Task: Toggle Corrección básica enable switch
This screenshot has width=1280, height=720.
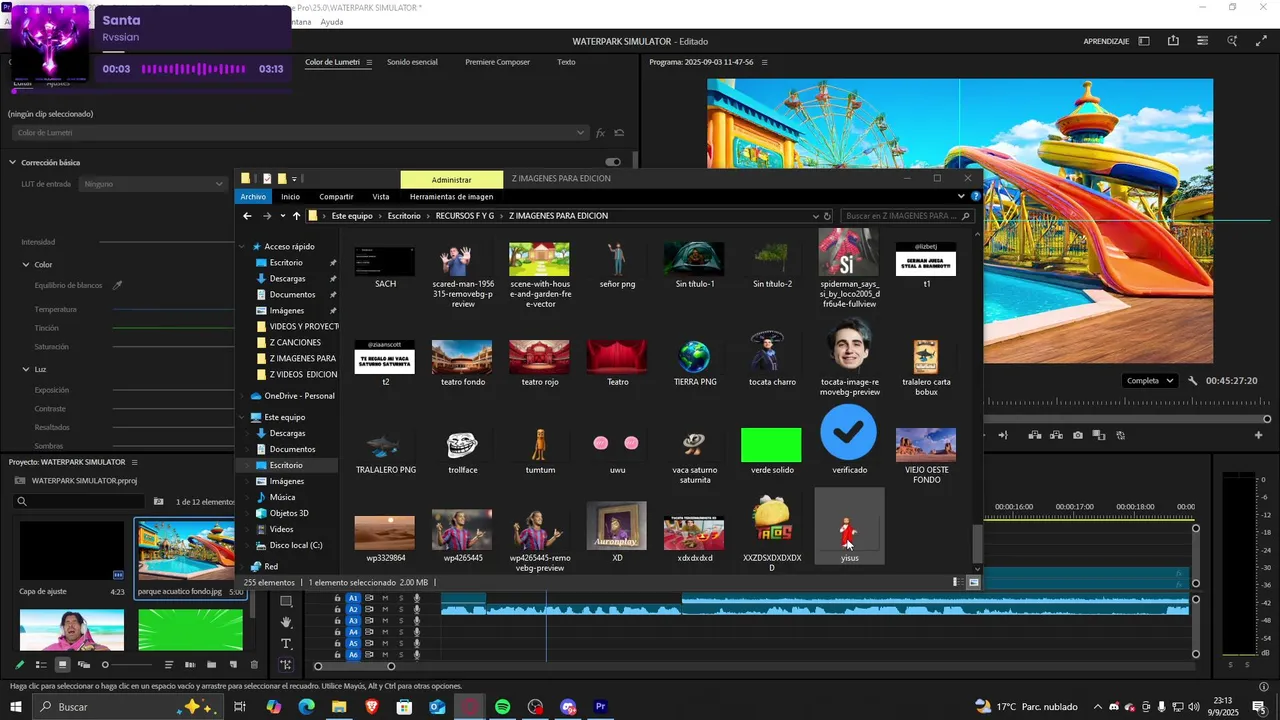Action: (613, 162)
